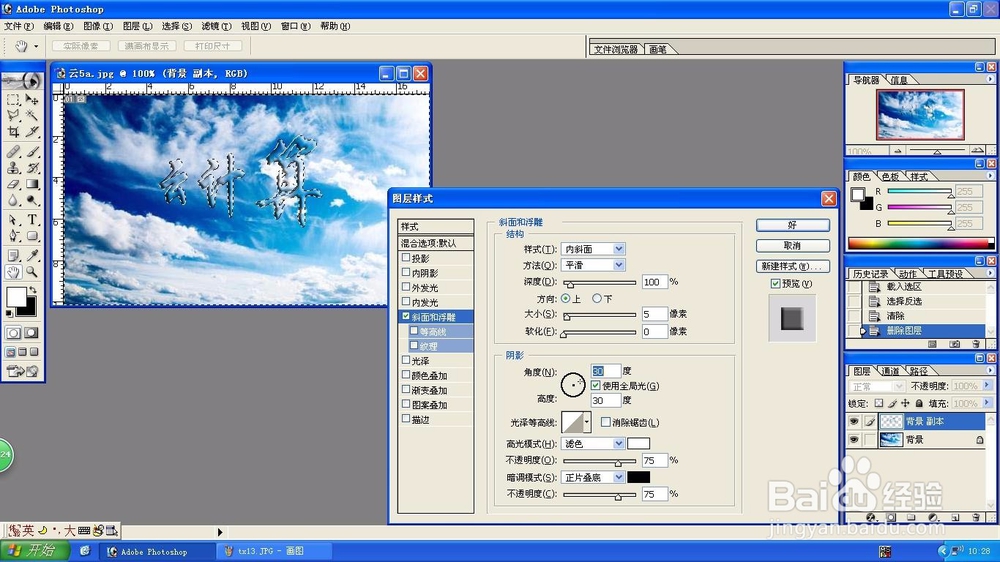Image resolution: width=1000 pixels, height=562 pixels.
Task: Select the Zoom tool
Action: pyautogui.click(x=32, y=272)
